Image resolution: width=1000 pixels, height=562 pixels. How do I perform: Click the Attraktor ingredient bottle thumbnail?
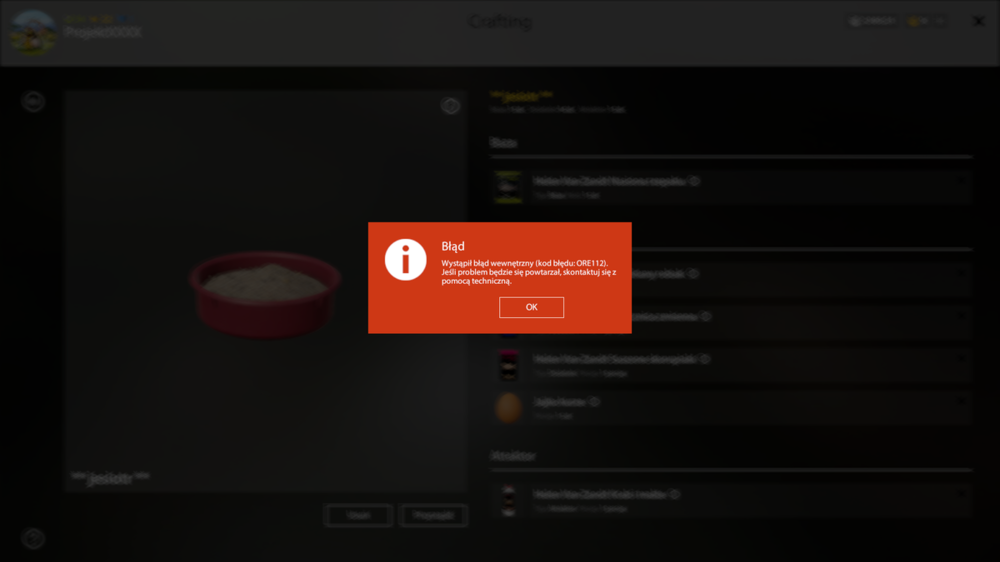pyautogui.click(x=509, y=500)
